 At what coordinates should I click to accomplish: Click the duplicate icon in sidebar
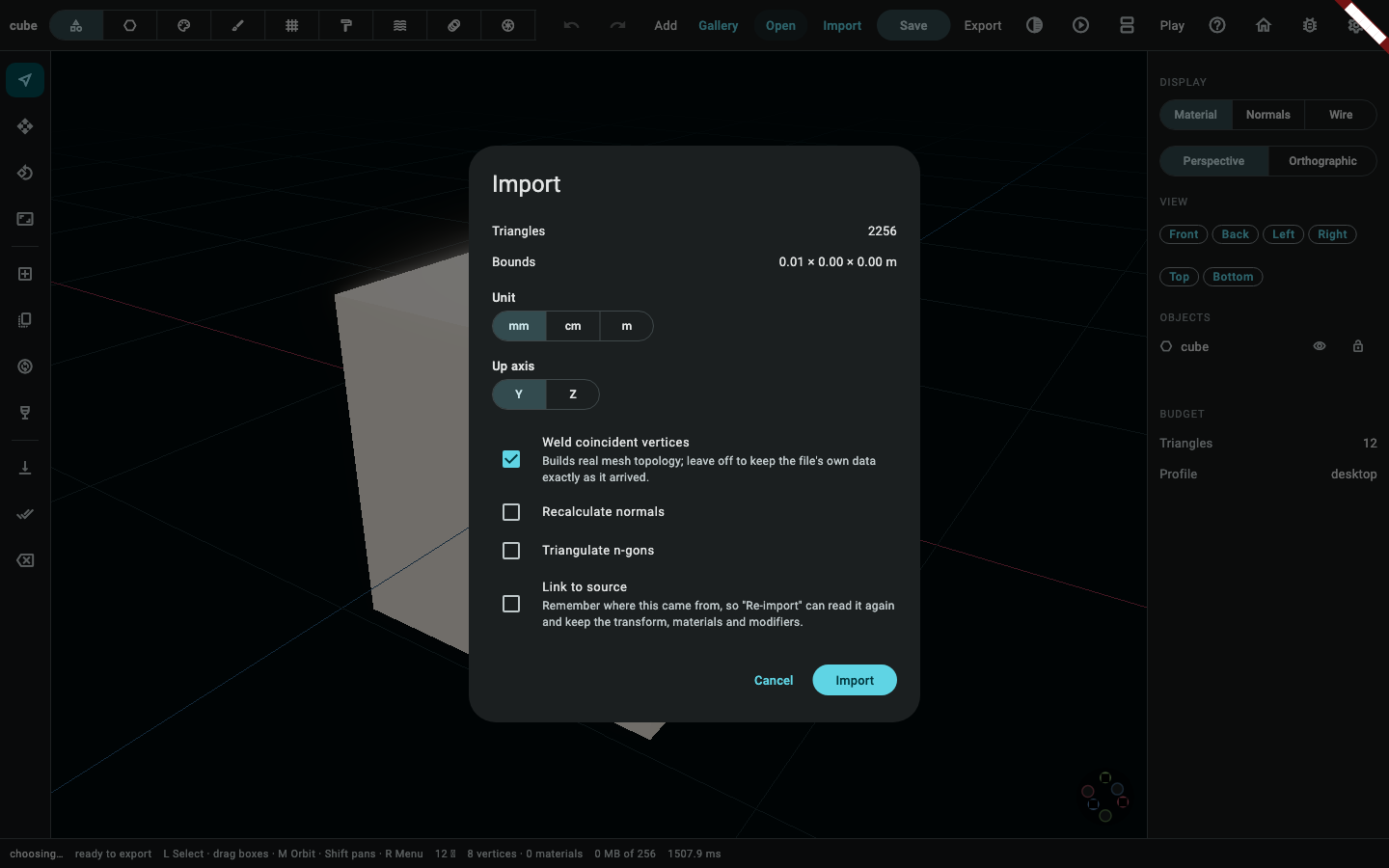coord(25,320)
